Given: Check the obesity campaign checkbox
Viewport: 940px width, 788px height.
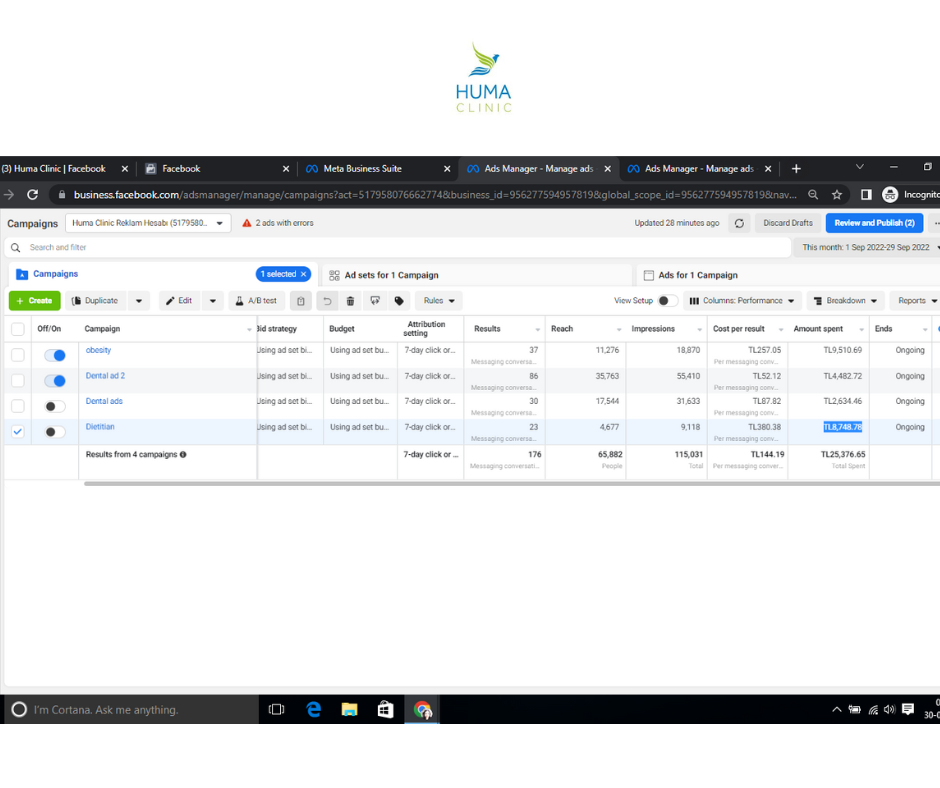Looking at the screenshot, I should (18, 355).
